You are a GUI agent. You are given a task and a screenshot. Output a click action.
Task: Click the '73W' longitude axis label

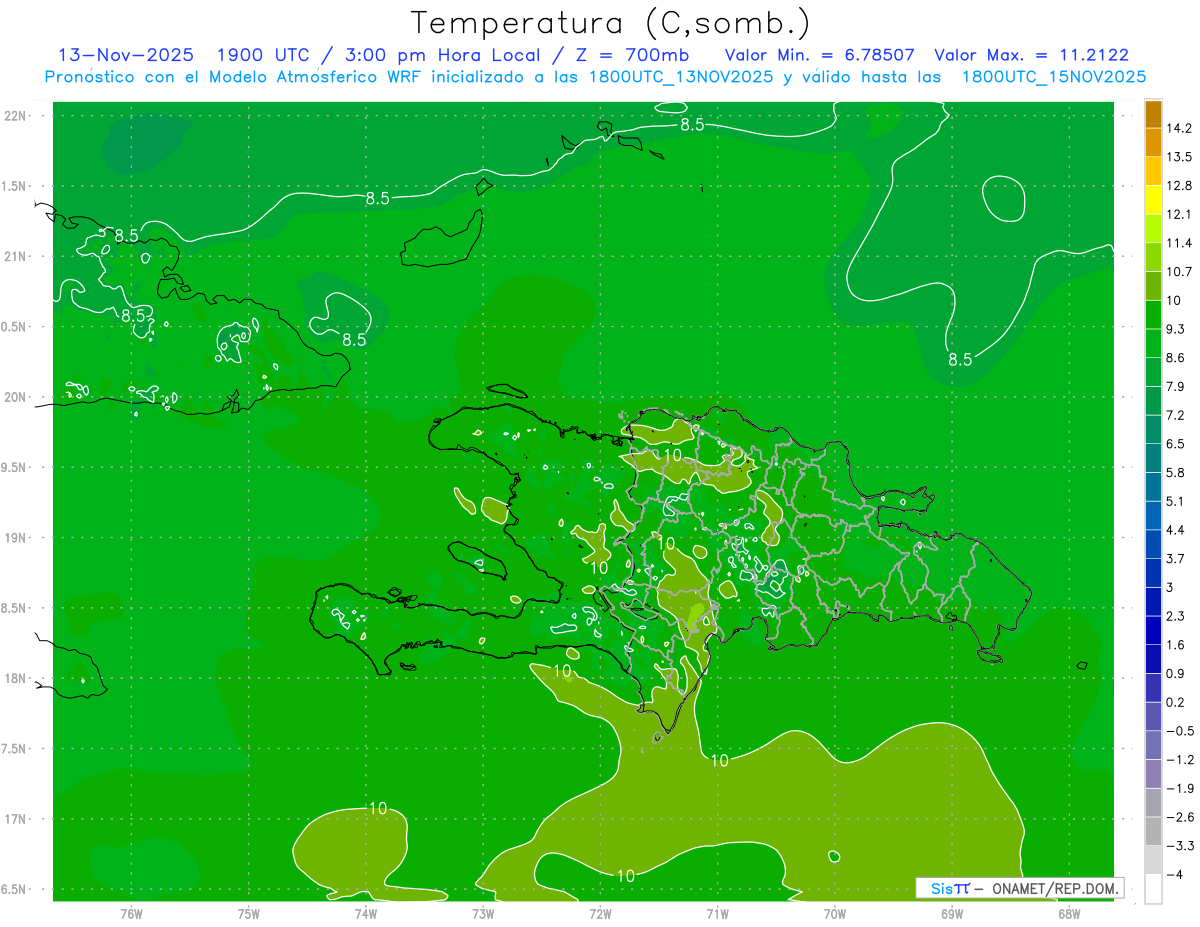tap(483, 914)
